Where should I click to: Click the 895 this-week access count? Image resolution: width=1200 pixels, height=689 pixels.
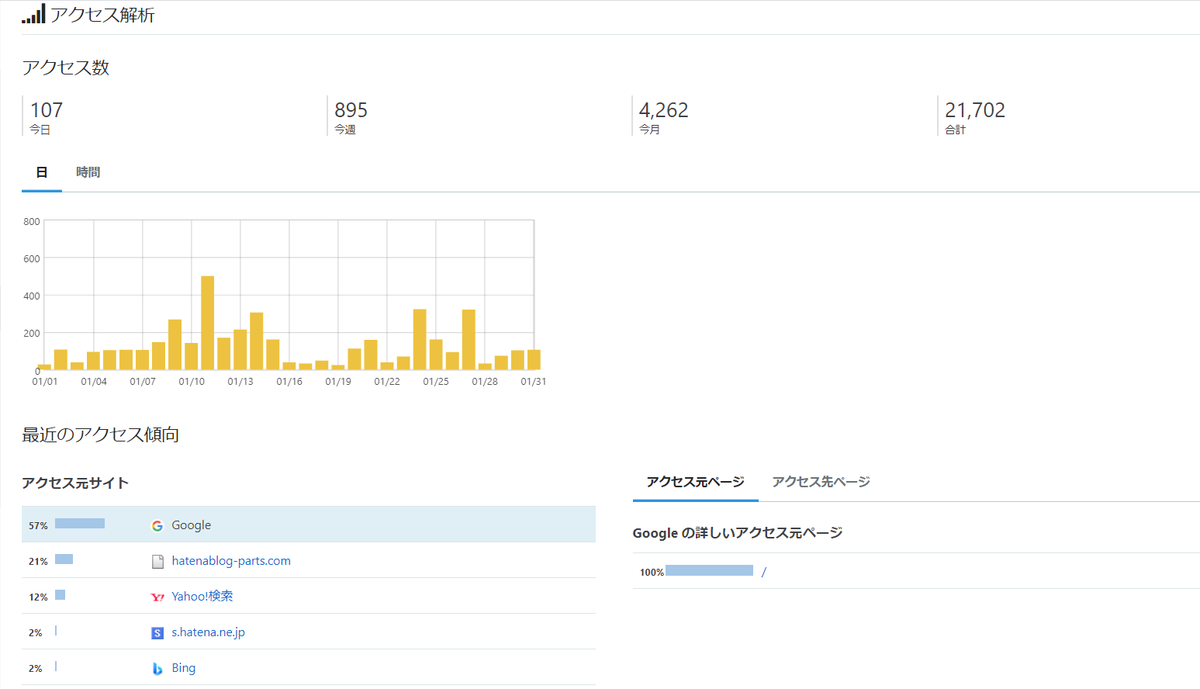pyautogui.click(x=351, y=110)
